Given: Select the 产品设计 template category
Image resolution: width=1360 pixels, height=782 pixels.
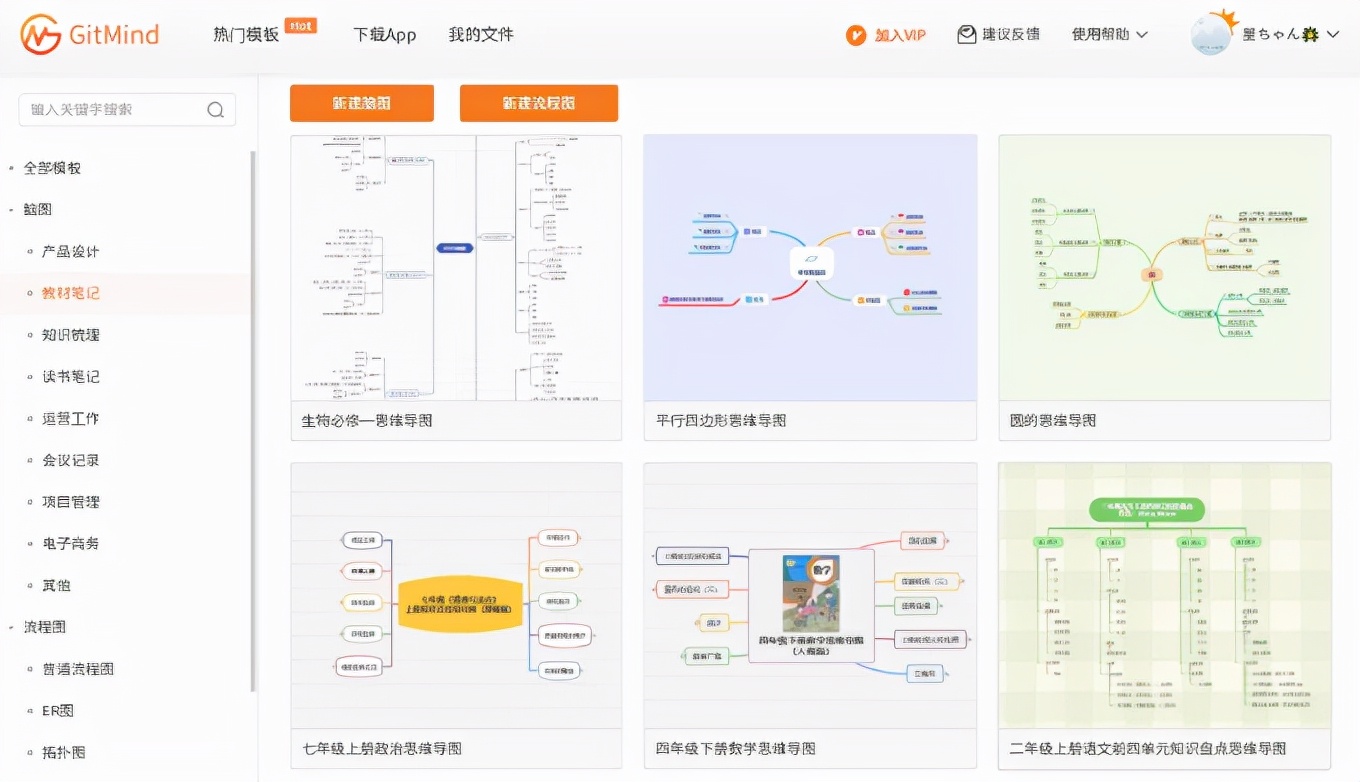Looking at the screenshot, I should (71, 251).
